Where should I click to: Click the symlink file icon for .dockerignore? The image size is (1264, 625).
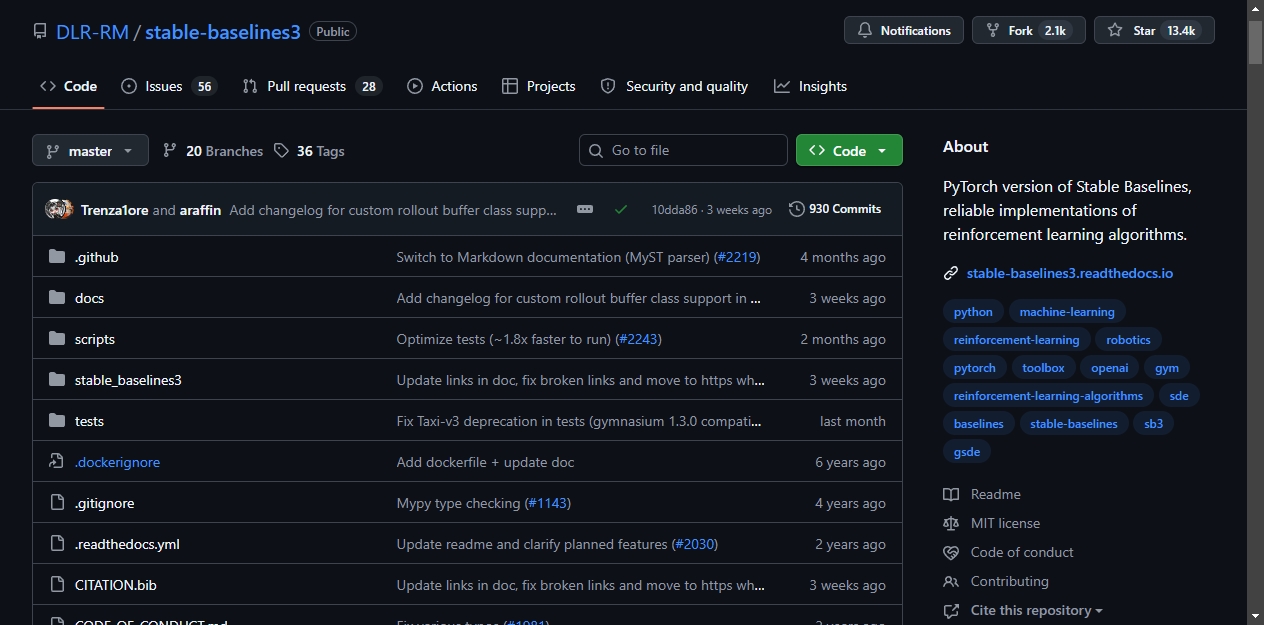point(57,462)
